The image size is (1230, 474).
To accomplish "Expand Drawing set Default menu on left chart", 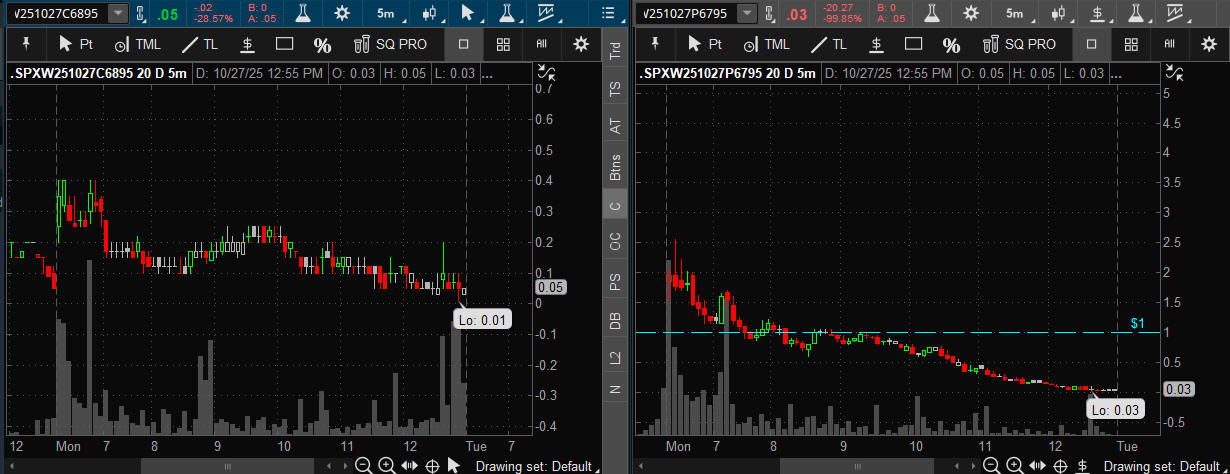I will click(537, 466).
